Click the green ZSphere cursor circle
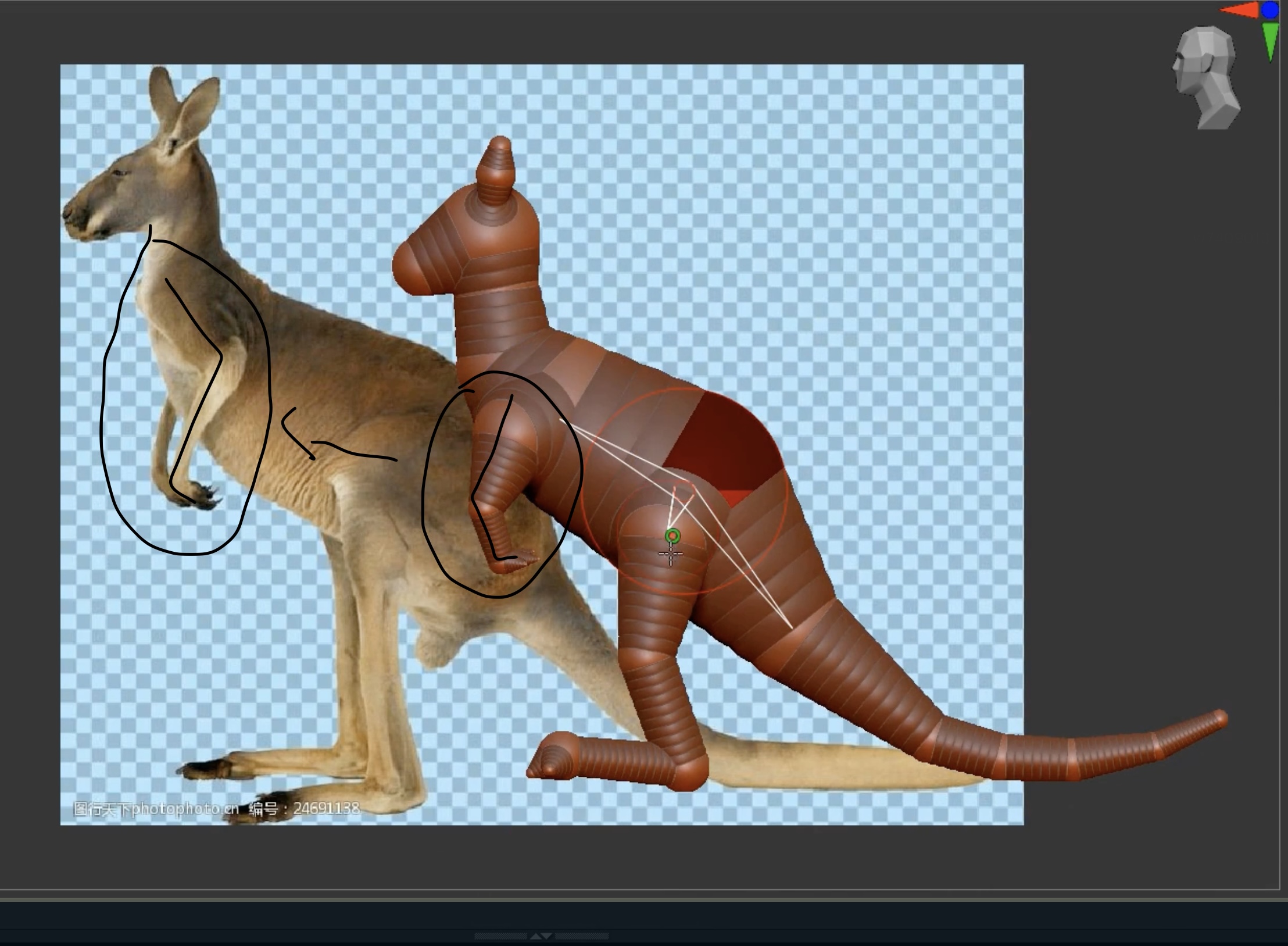This screenshot has height=946, width=1288. [x=673, y=536]
